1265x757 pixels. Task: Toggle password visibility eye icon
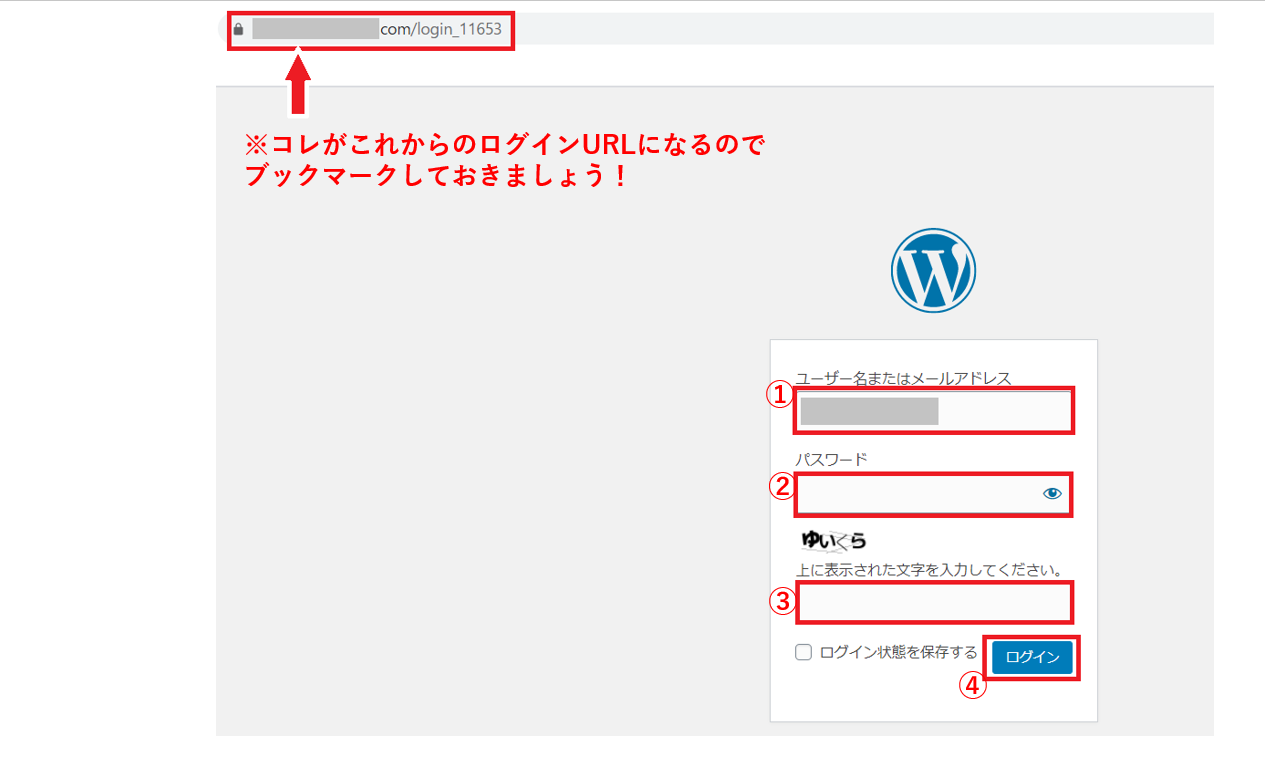(x=1051, y=493)
